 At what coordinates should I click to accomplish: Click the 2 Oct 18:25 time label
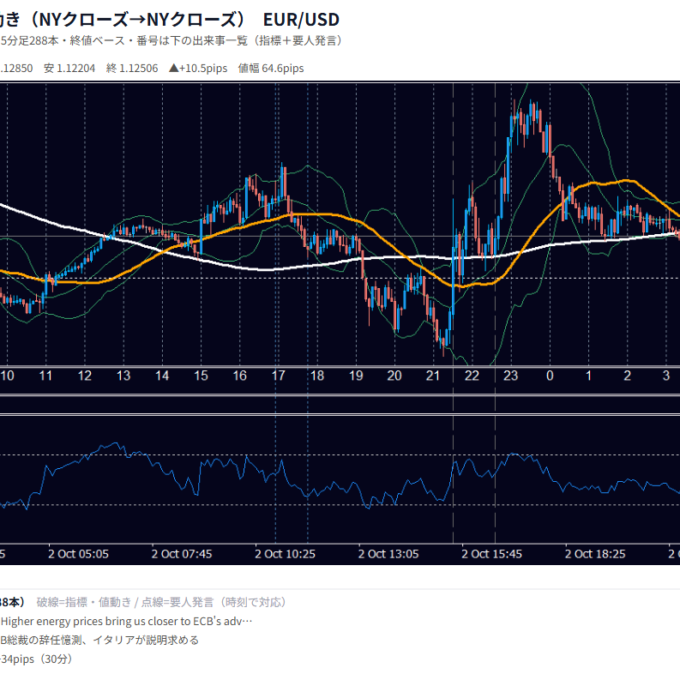595,554
